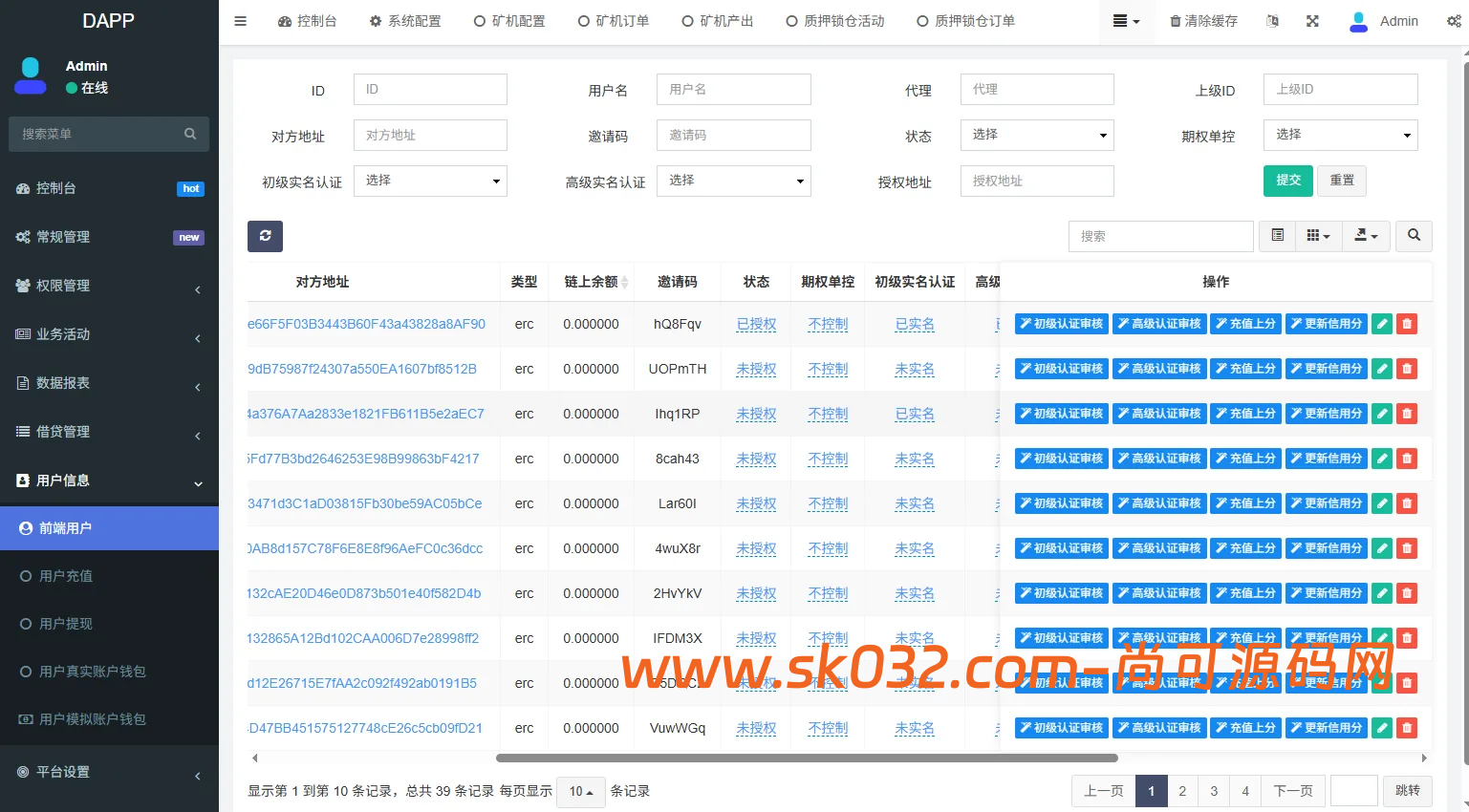Click 清除缓存 in the top bar

(x=1204, y=21)
